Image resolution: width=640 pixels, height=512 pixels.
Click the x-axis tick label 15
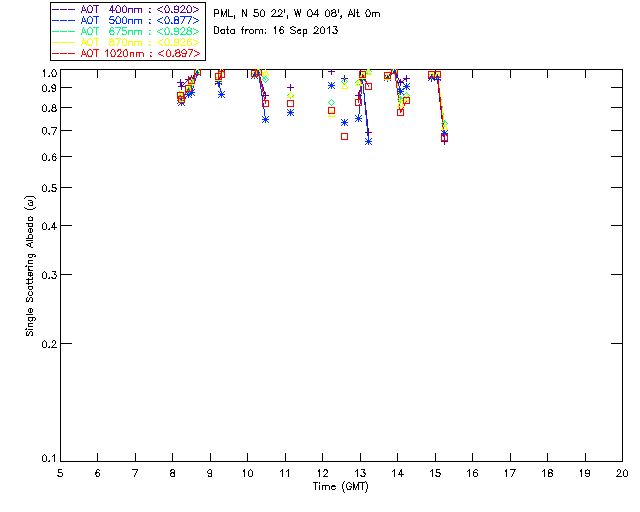click(x=435, y=473)
